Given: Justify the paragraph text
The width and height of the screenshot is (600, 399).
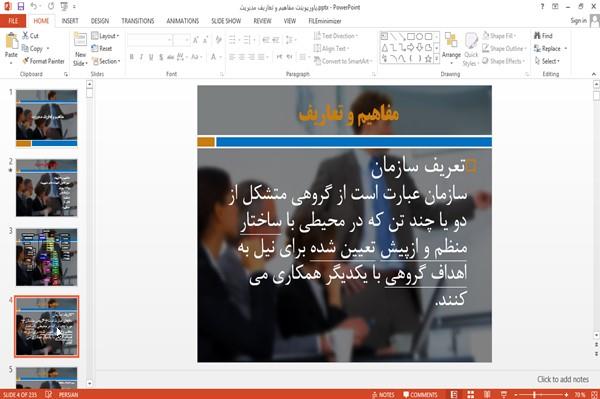Looking at the screenshot, I should [261, 57].
